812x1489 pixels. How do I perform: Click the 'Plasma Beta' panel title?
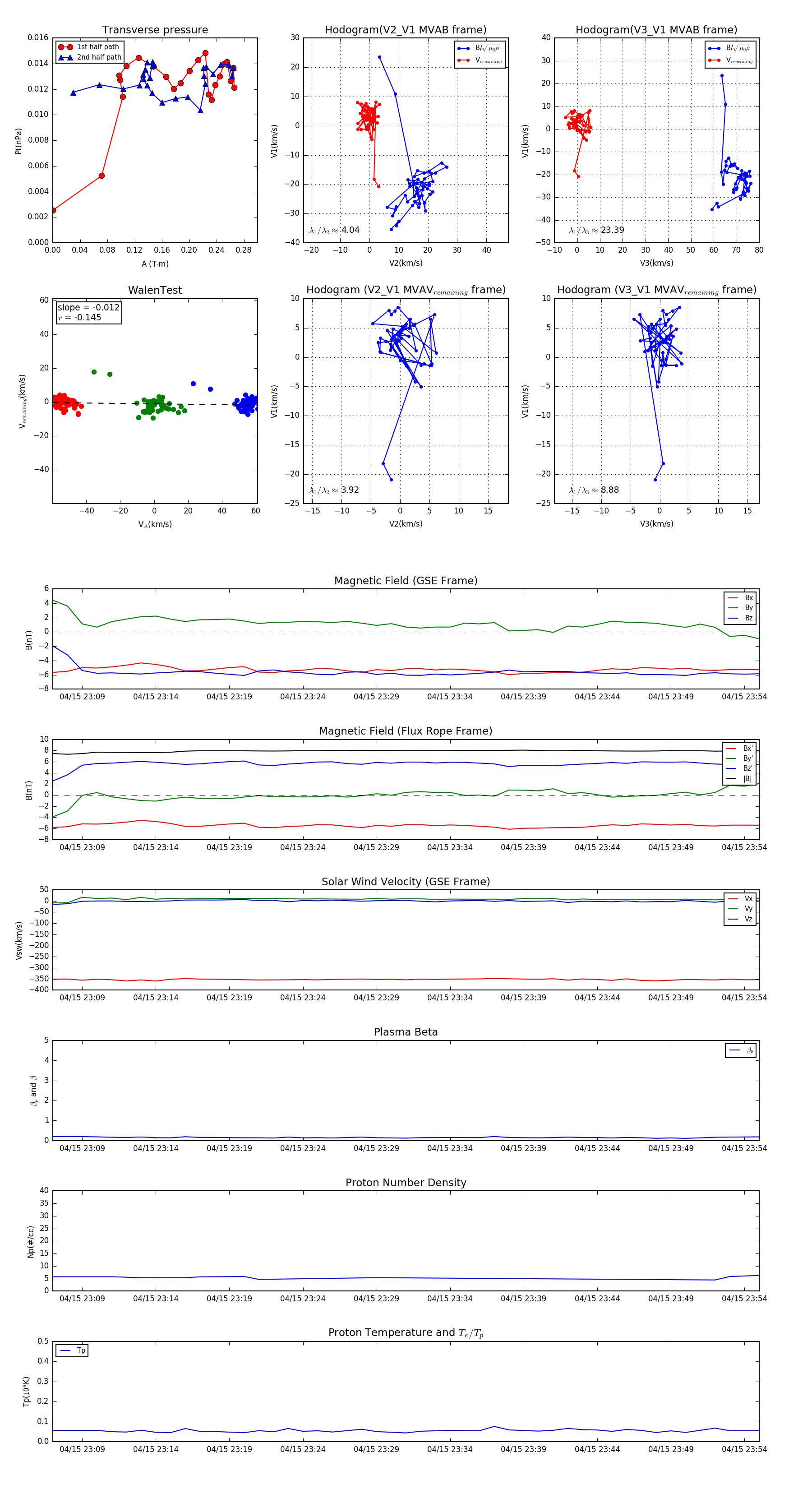coord(406,1032)
